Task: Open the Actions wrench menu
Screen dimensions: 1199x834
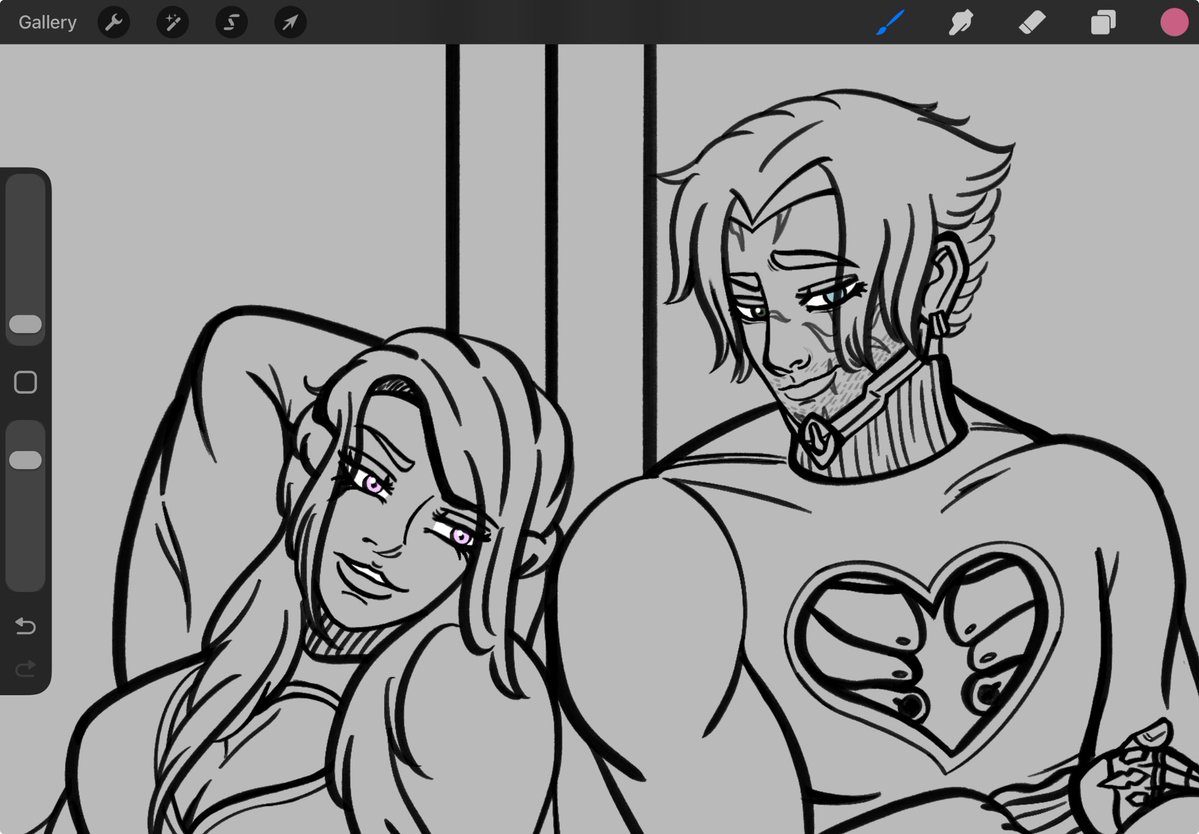Action: pos(114,22)
